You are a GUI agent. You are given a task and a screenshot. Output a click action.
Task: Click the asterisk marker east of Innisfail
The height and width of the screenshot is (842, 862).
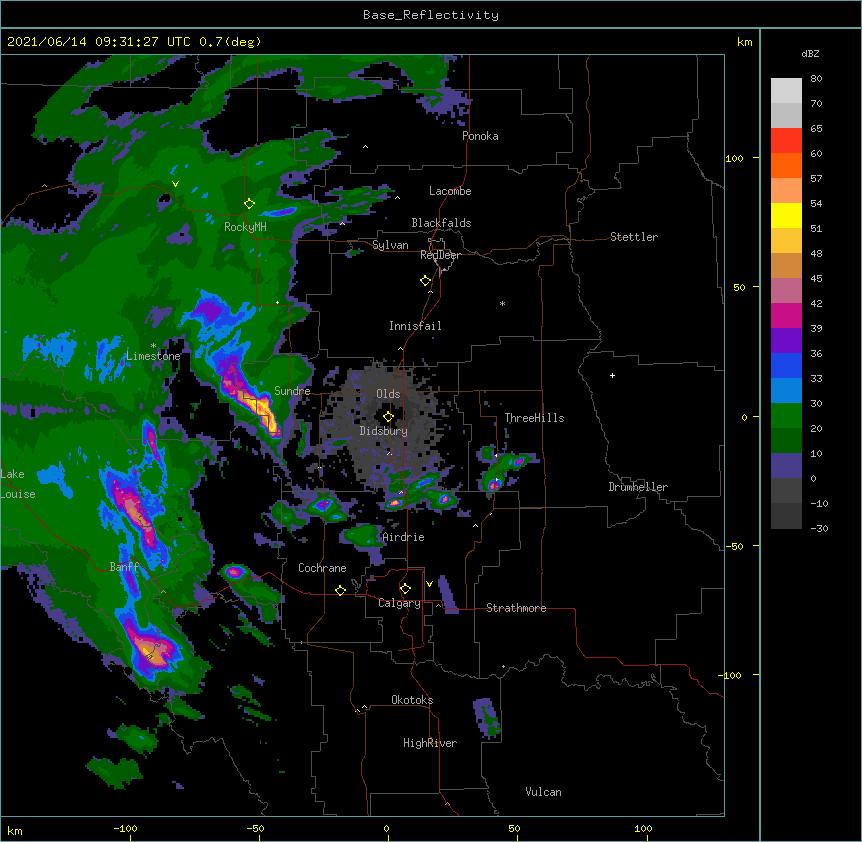(x=502, y=303)
